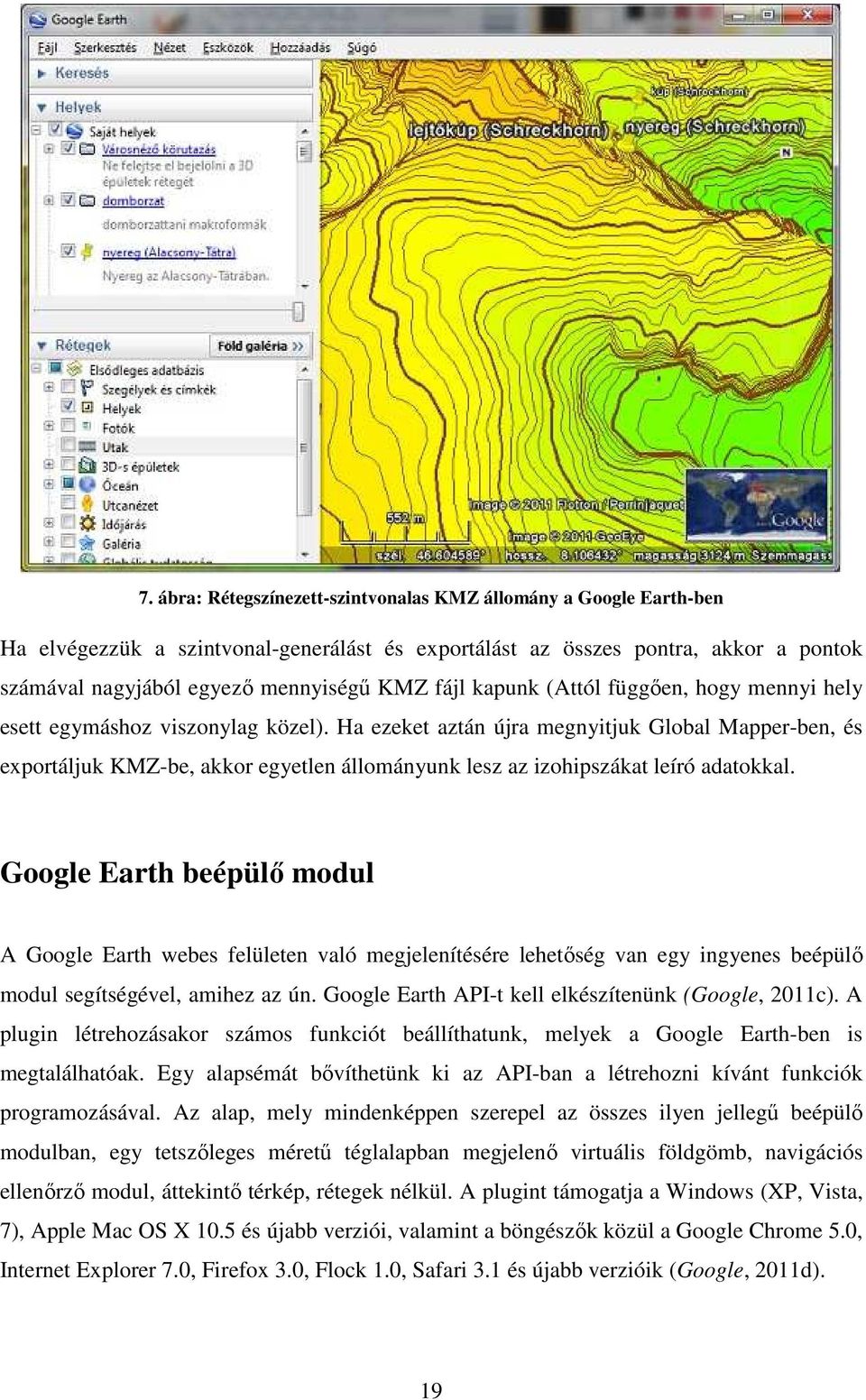866x1400 pixels.
Task: Open the nyereg (Alacsony-Tátra) link
Action: click(x=169, y=252)
